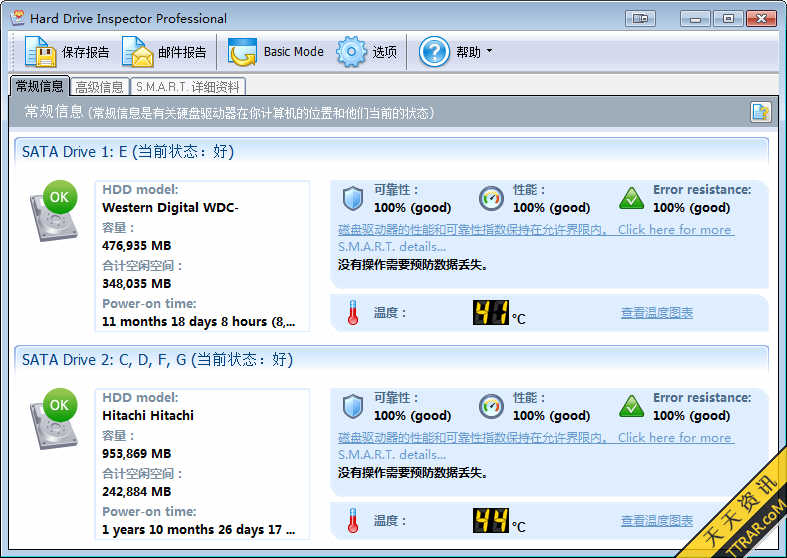Click the 选项 text label
The image size is (787, 558).
point(384,52)
